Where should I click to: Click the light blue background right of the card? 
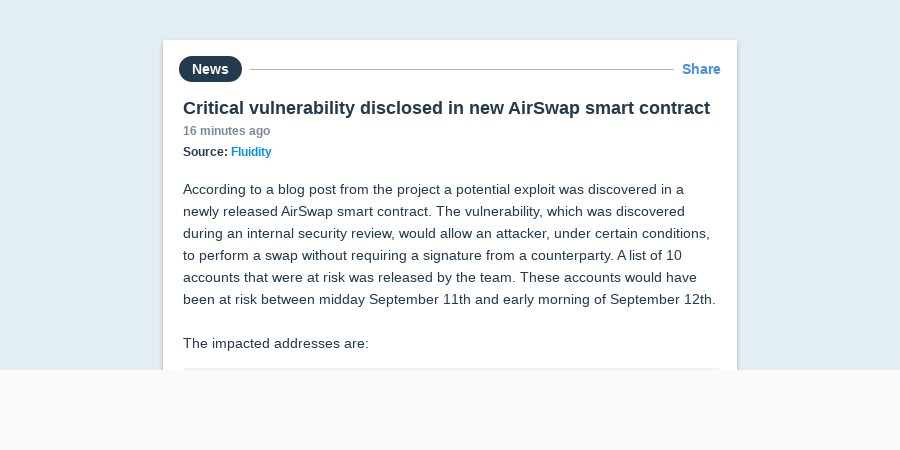(x=818, y=201)
